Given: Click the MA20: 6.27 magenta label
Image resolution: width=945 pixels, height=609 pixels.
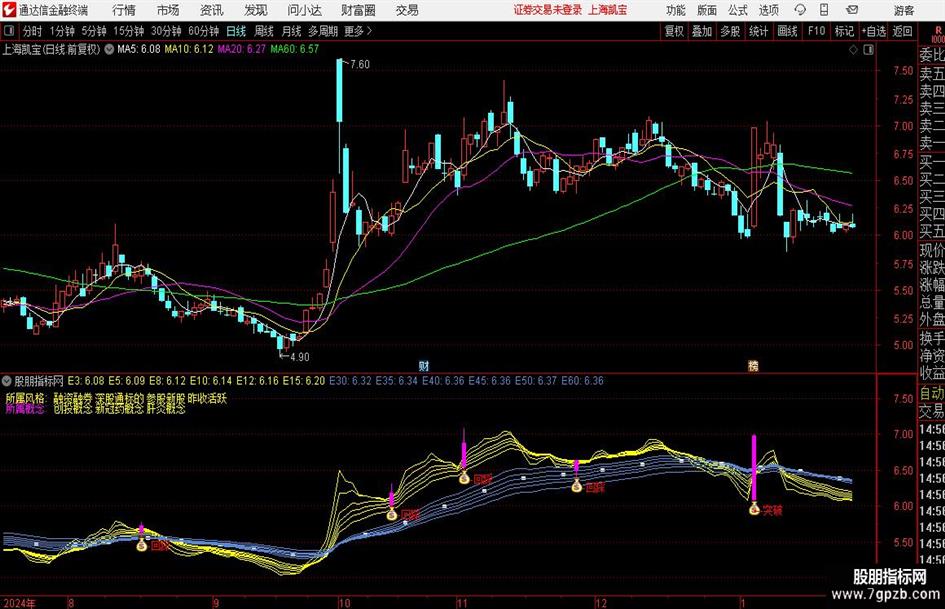Looking at the screenshot, I should click(x=242, y=49).
